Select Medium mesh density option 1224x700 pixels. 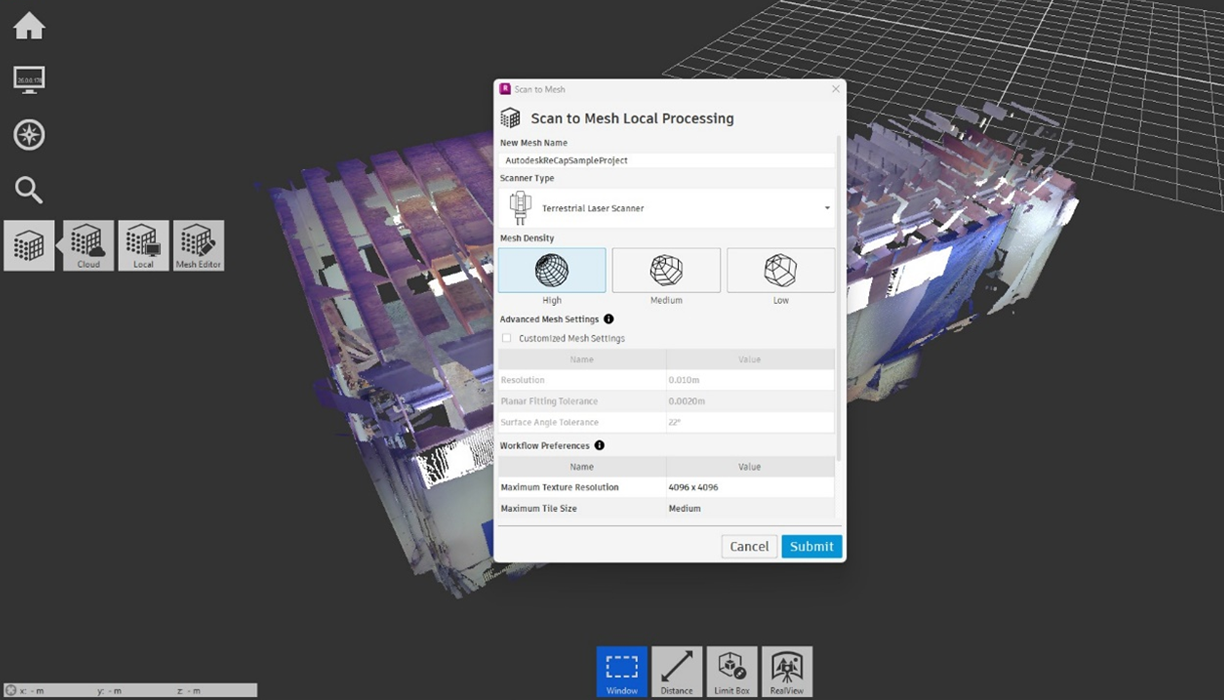coord(666,270)
